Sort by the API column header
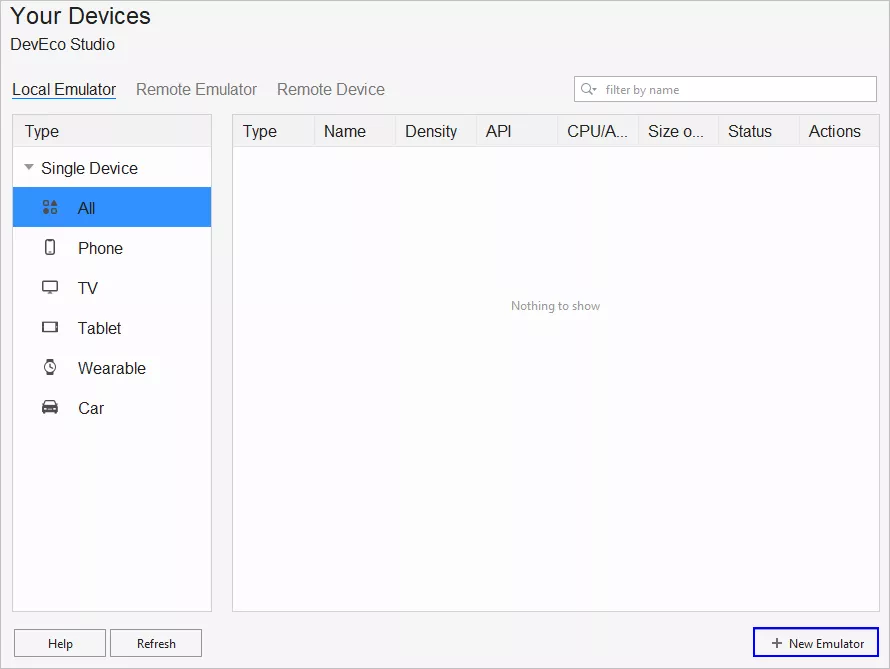The width and height of the screenshot is (890, 669). coord(517,131)
